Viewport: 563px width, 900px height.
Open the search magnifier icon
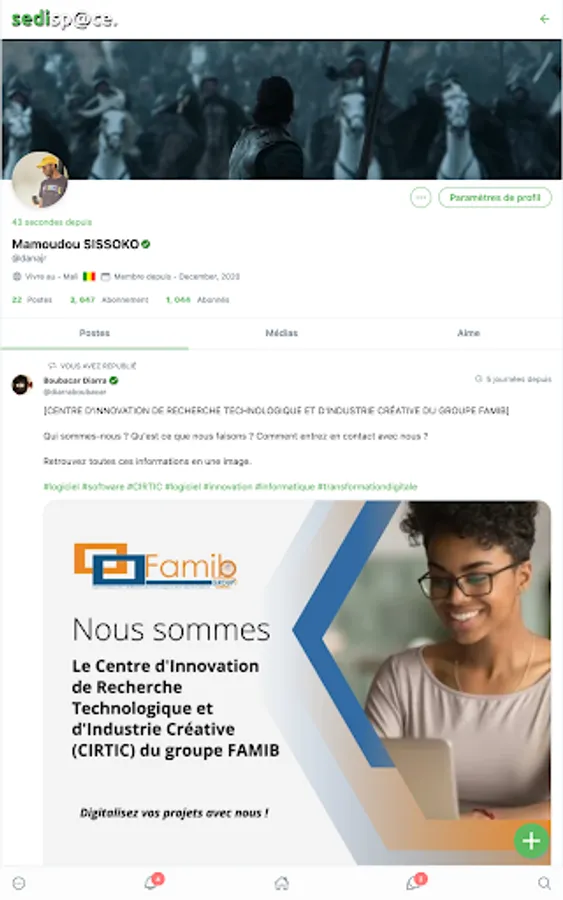(x=544, y=883)
